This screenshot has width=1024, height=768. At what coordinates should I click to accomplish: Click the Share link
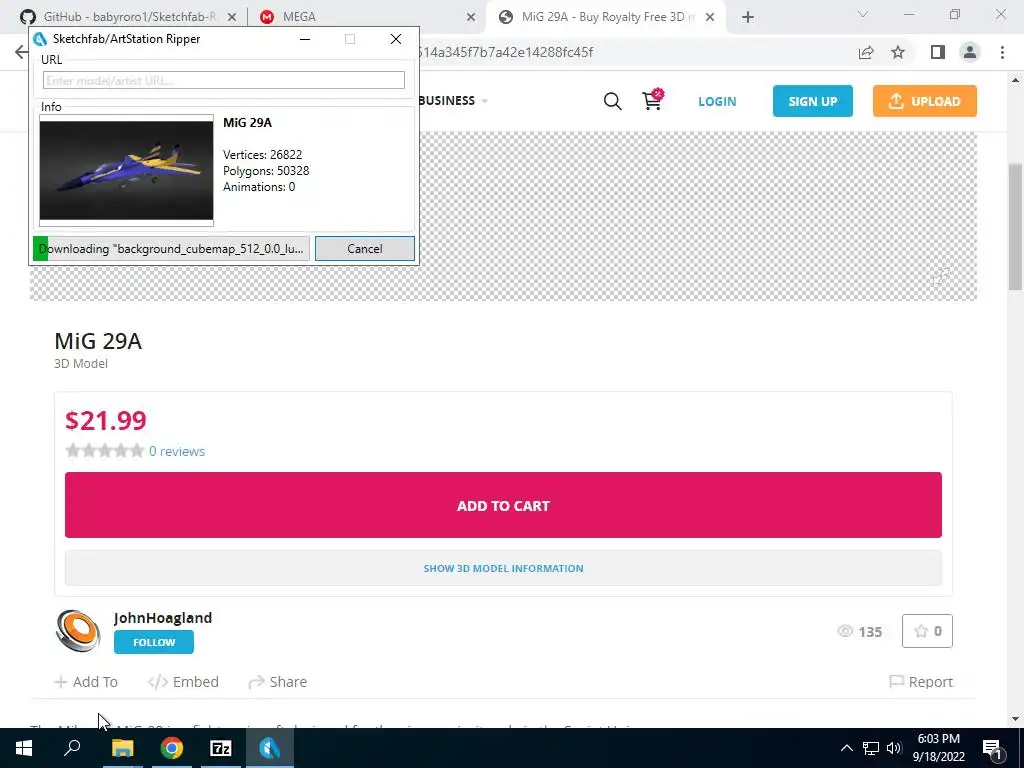[278, 682]
